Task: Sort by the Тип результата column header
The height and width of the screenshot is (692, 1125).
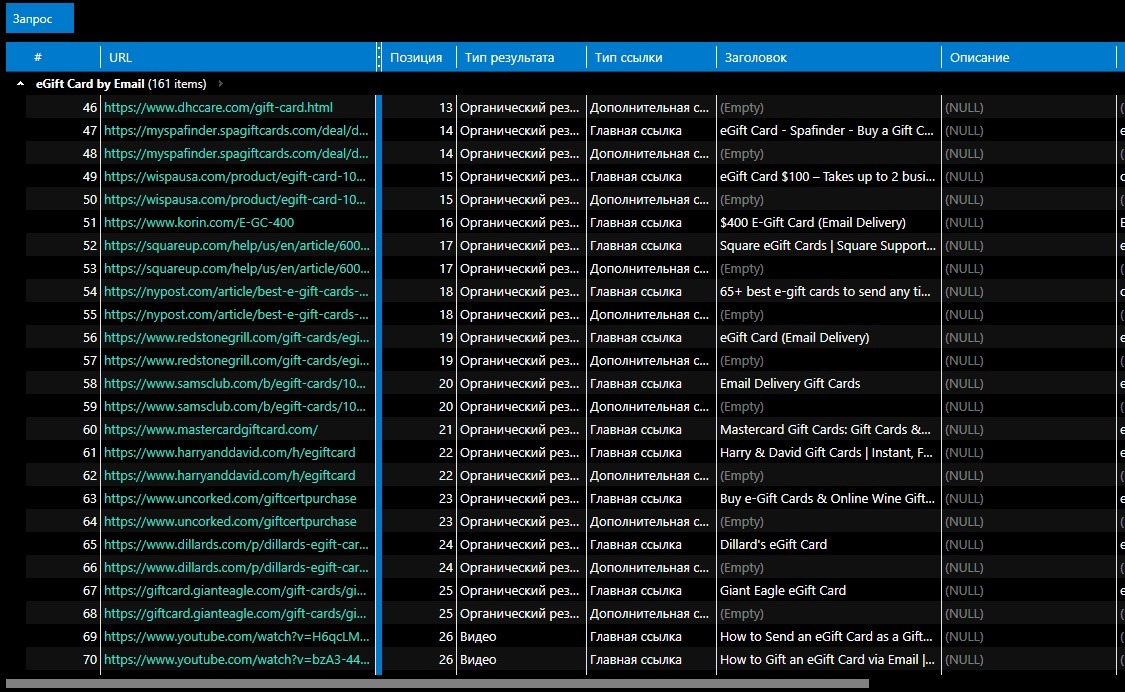Action: tap(521, 57)
